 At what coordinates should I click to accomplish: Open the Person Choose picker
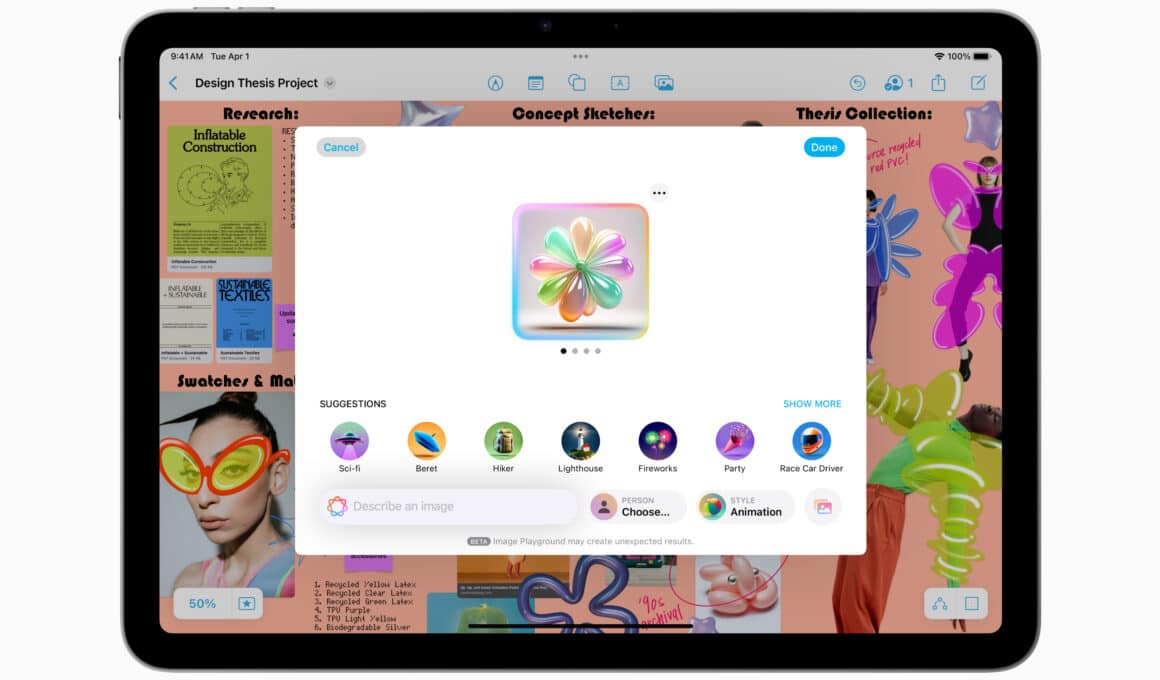(638, 507)
